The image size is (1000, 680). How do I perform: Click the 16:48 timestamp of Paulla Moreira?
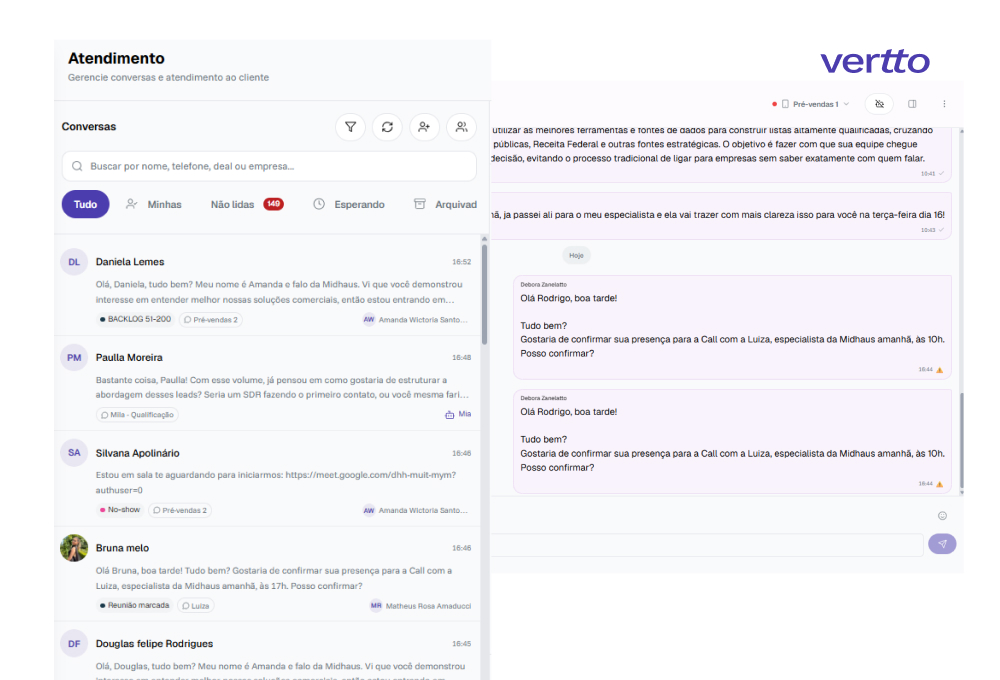pos(462,358)
